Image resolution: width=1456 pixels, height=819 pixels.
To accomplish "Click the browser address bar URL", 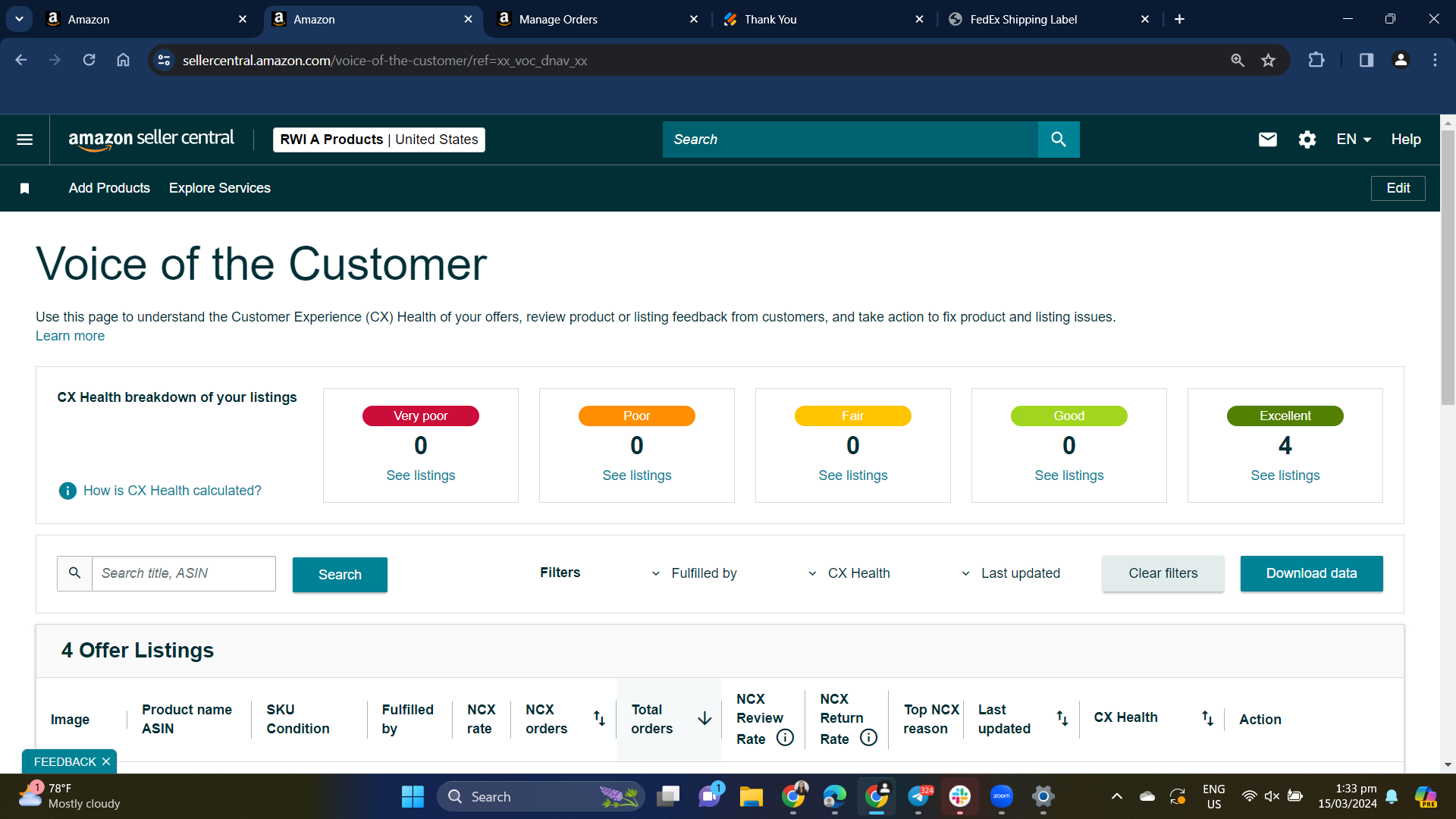I will click(x=385, y=61).
